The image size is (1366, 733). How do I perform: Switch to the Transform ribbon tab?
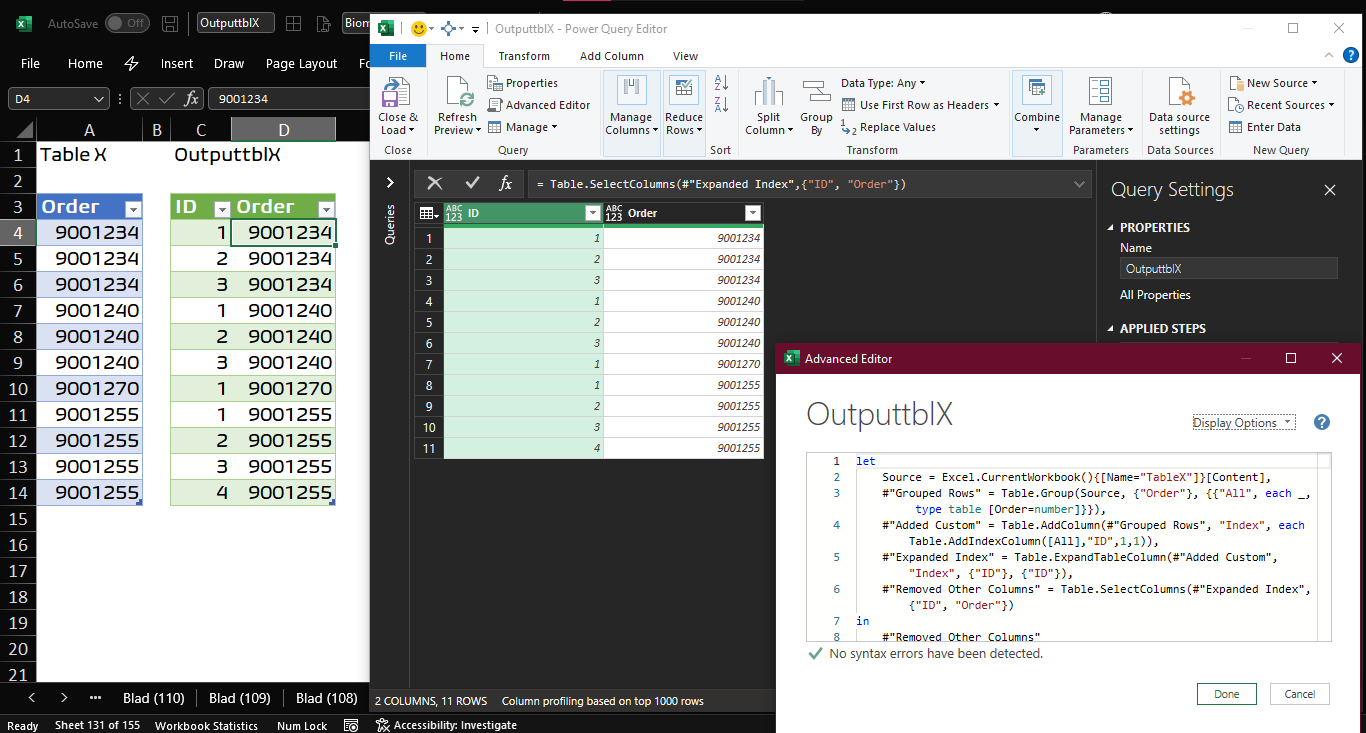coord(524,56)
